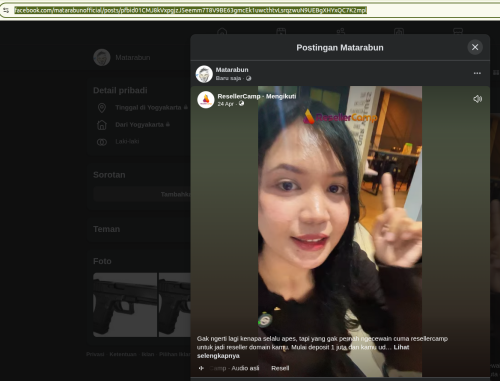Viewport: 500px width, 381px height.
Task: Open the three-dots post options menu
Action: 477,73
